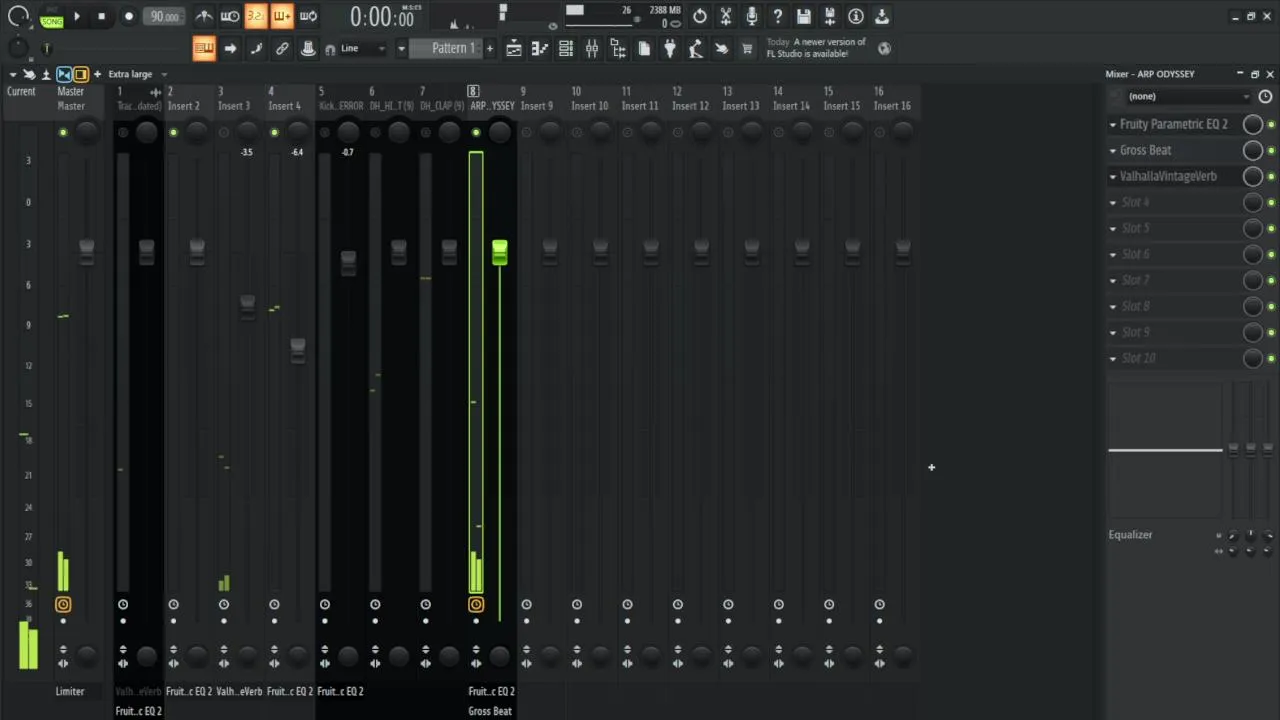The image size is (1280, 720).
Task: Click the stamp multilink controllers icon
Action: (308, 48)
